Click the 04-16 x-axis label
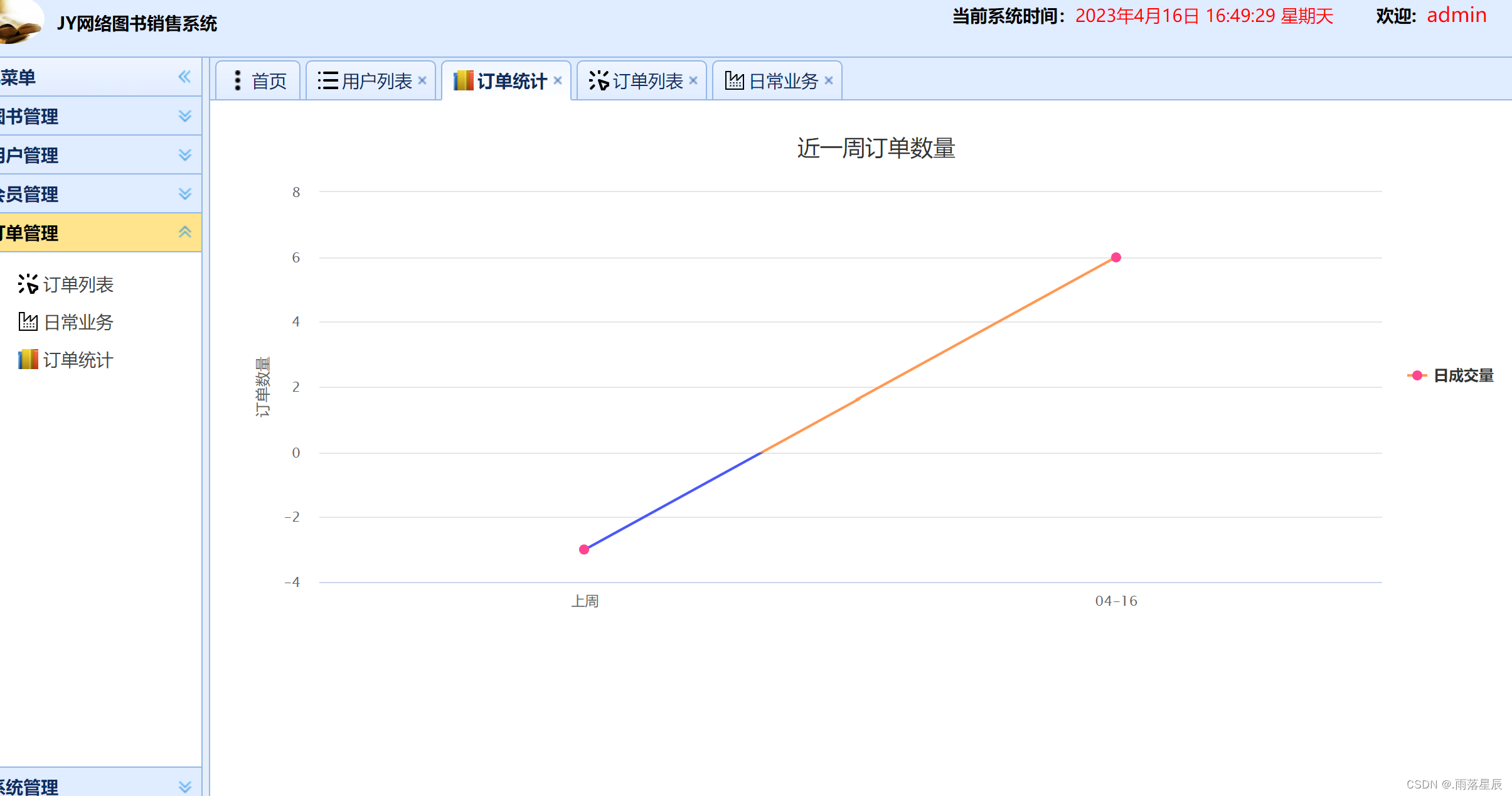The width and height of the screenshot is (1512, 796). click(1116, 601)
